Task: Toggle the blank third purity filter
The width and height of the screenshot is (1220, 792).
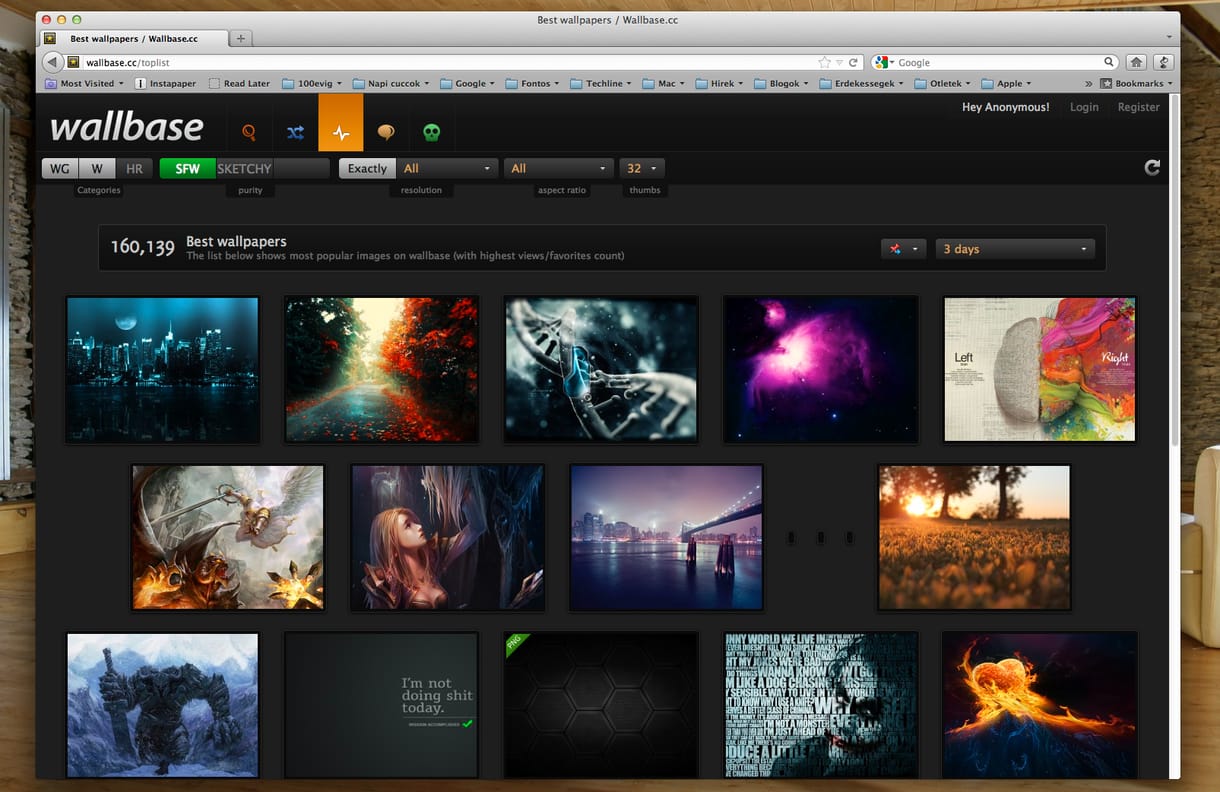Action: pos(301,168)
